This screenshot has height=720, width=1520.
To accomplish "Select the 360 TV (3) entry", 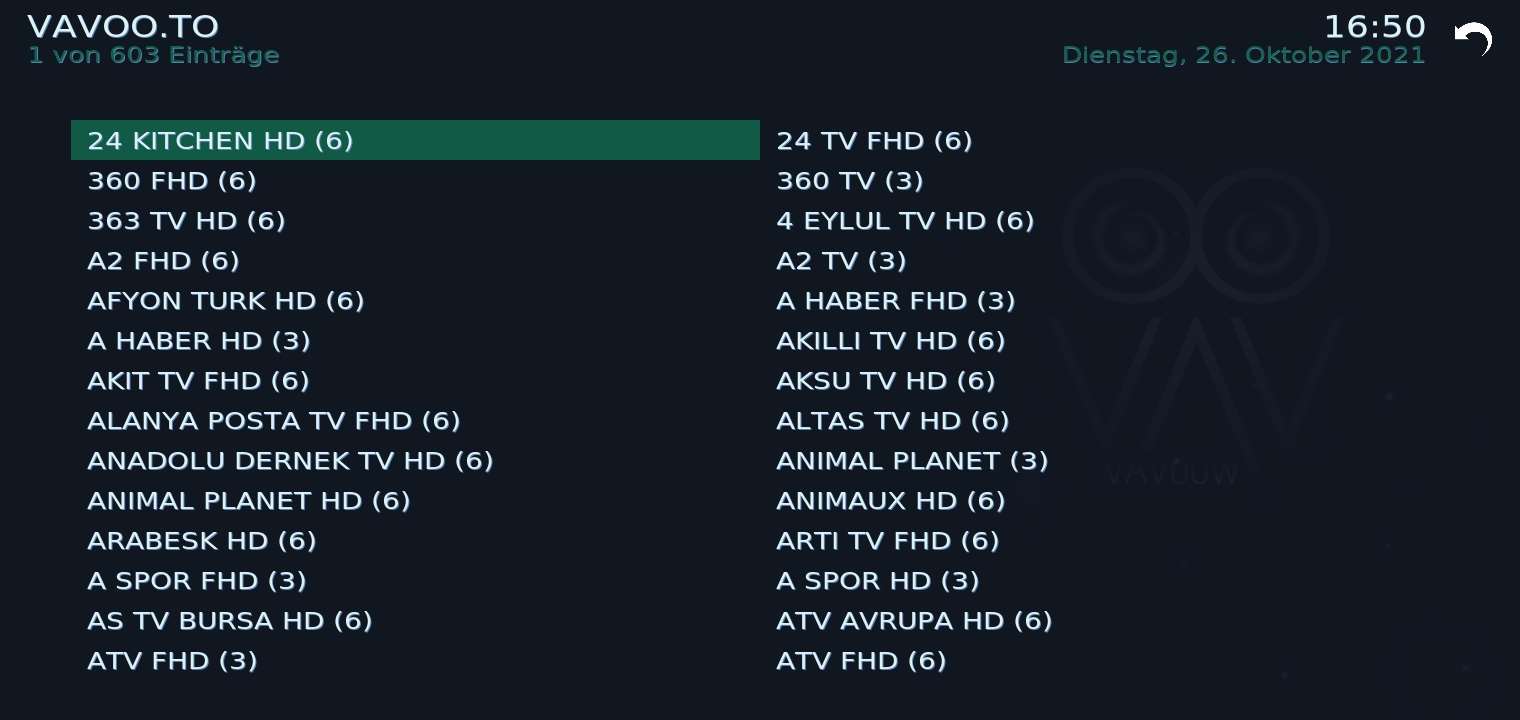I will coord(849,181).
